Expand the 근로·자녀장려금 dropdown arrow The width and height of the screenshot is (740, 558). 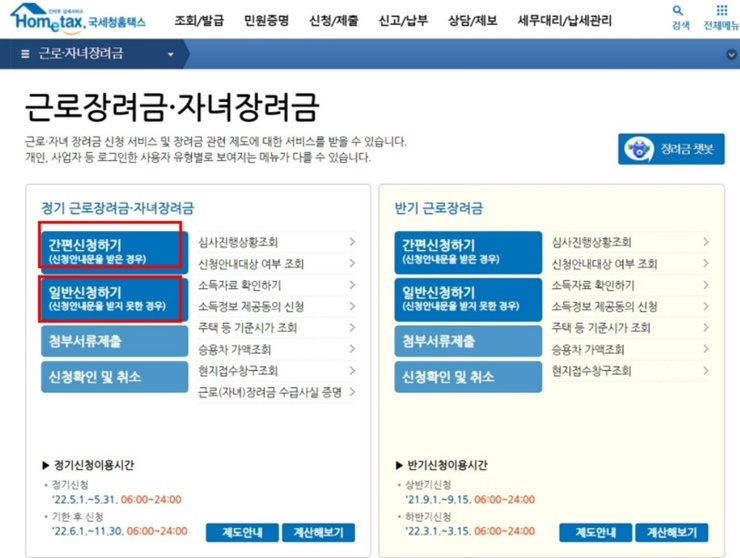(x=170, y=54)
